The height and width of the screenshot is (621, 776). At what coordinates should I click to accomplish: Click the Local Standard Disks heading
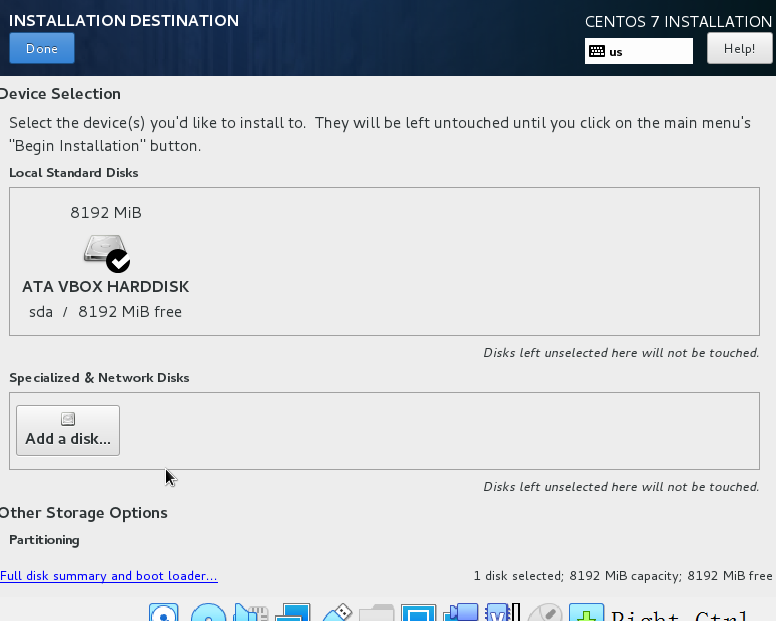(x=73, y=173)
